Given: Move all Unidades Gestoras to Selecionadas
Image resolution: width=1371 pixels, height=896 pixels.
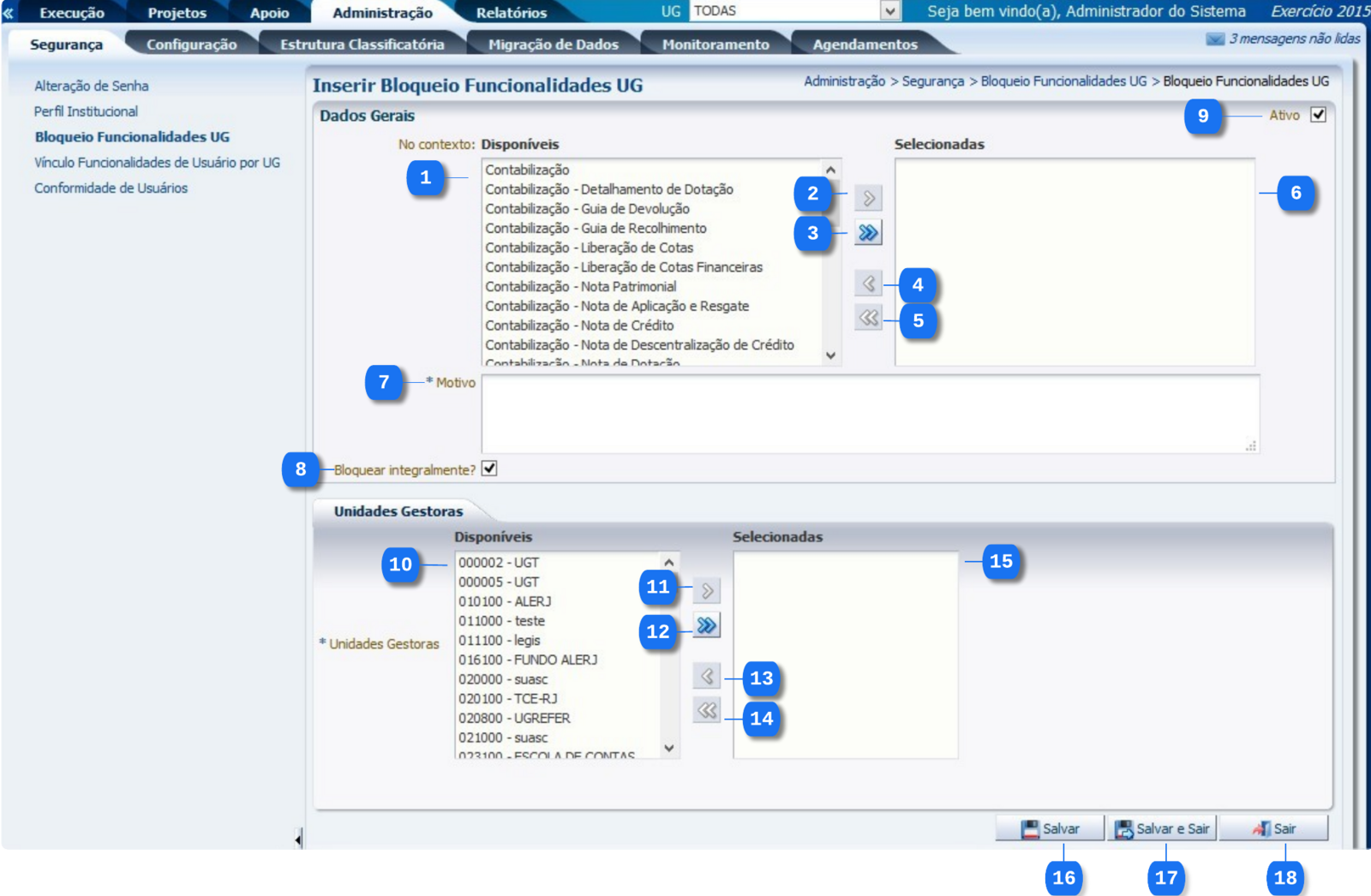Looking at the screenshot, I should [x=707, y=625].
